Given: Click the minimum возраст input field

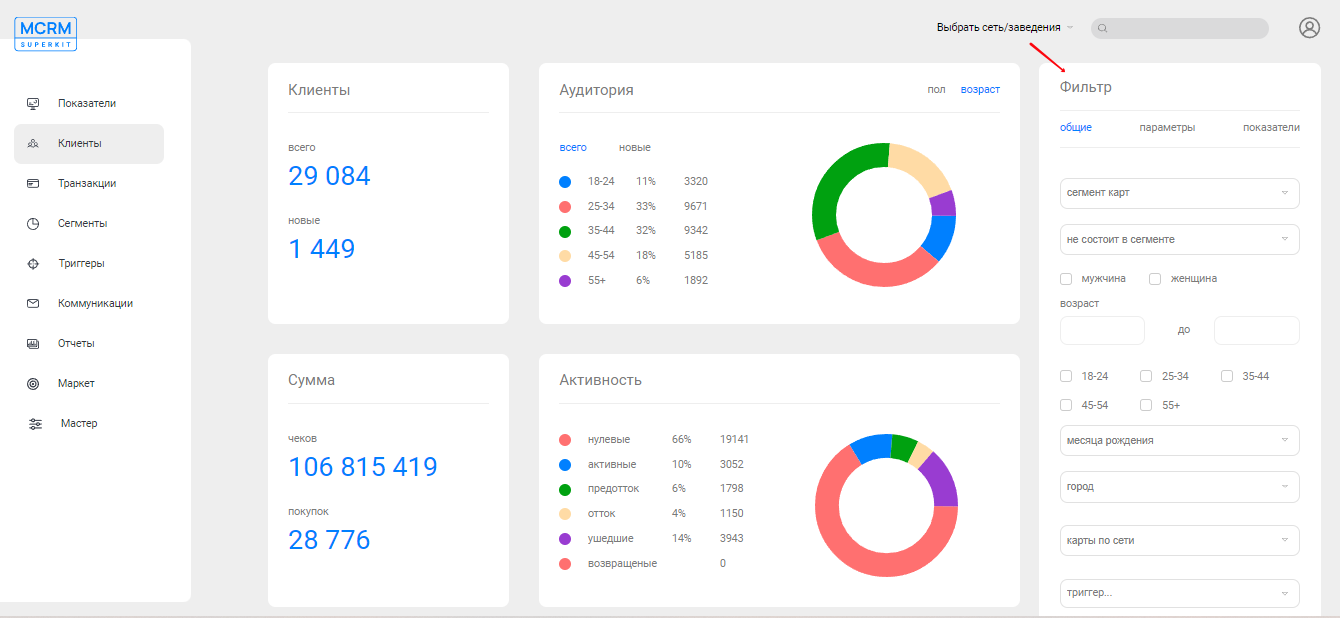Looking at the screenshot, I should coord(1102,330).
